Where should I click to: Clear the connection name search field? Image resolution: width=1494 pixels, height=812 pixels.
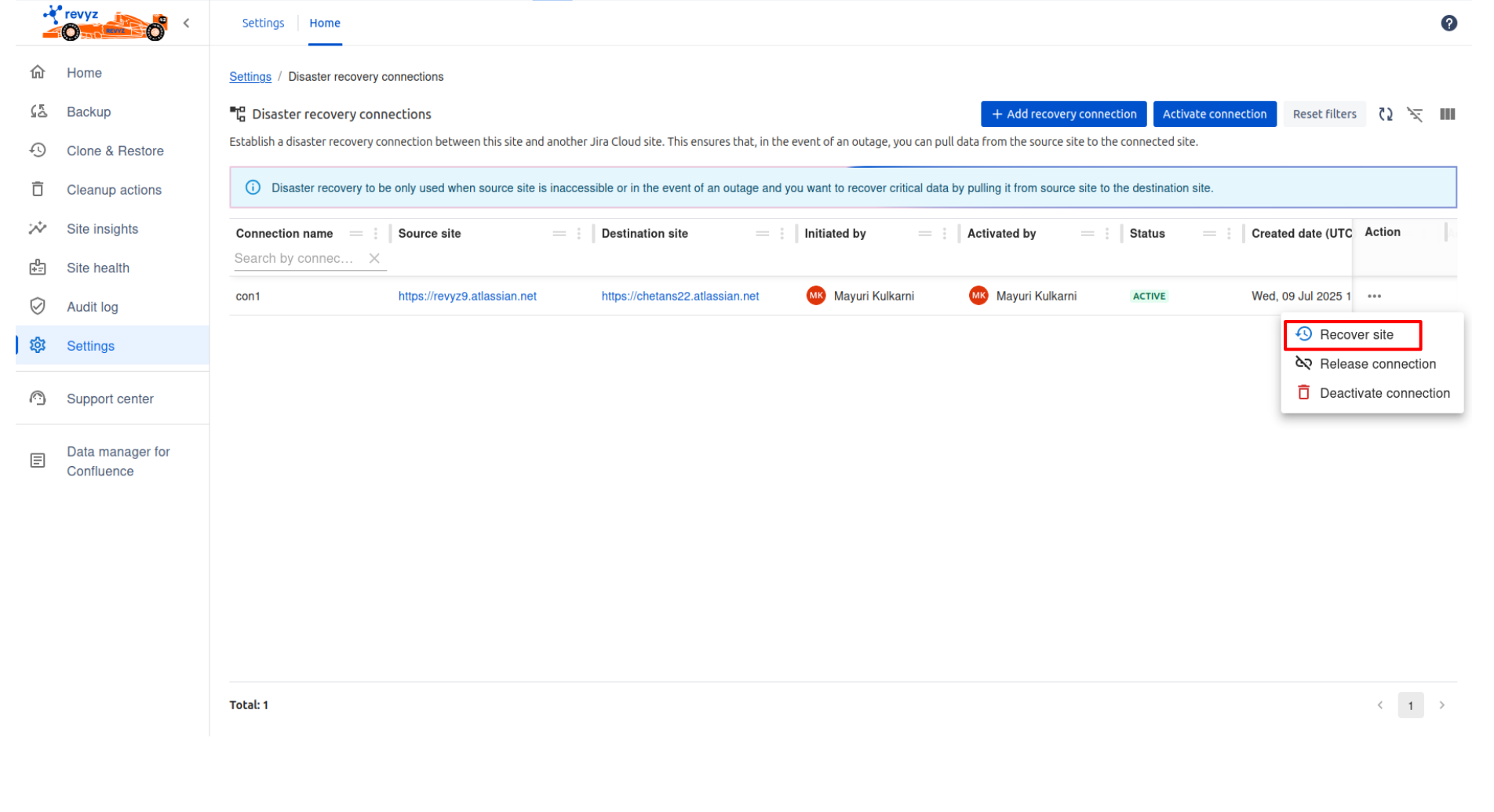(374, 259)
